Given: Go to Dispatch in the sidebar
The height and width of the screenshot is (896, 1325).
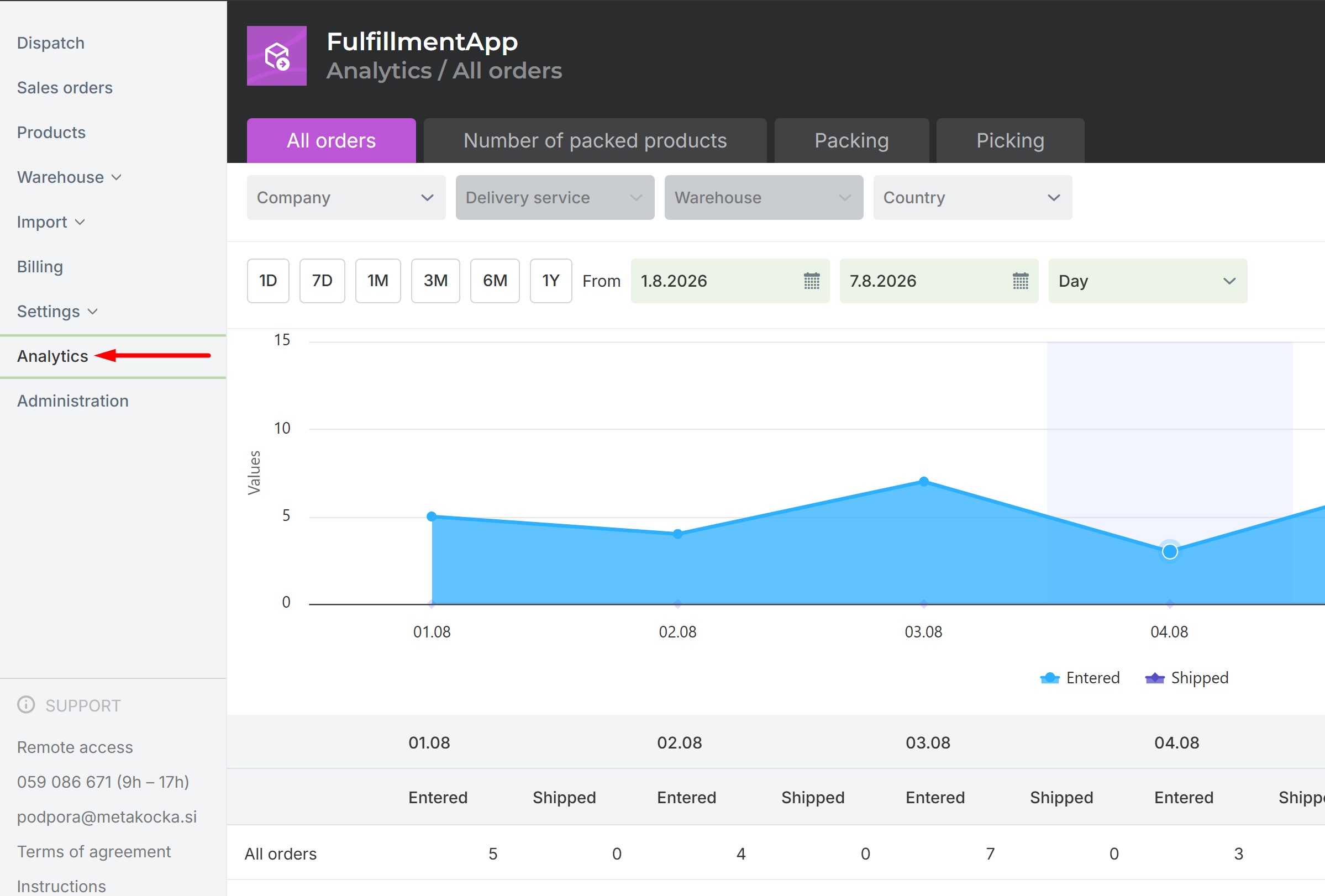Looking at the screenshot, I should 51,43.
